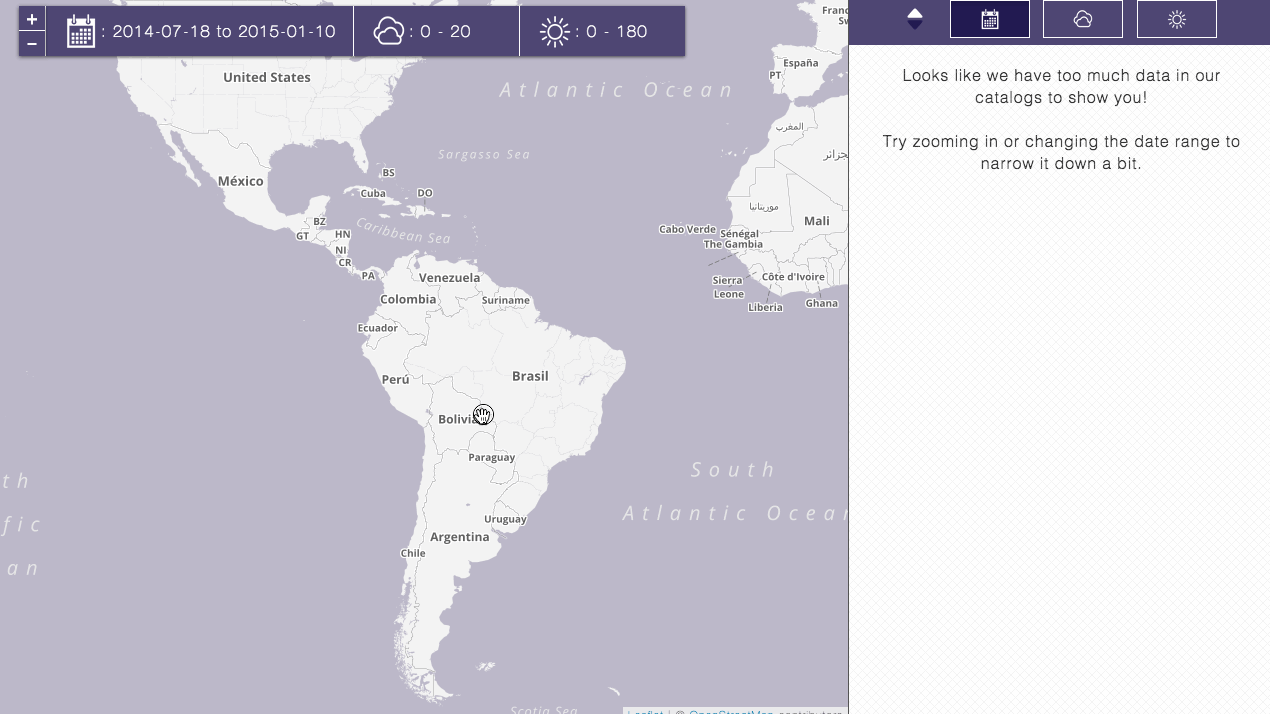Click the Liberia map label
The height and width of the screenshot is (714, 1270).
765,307
